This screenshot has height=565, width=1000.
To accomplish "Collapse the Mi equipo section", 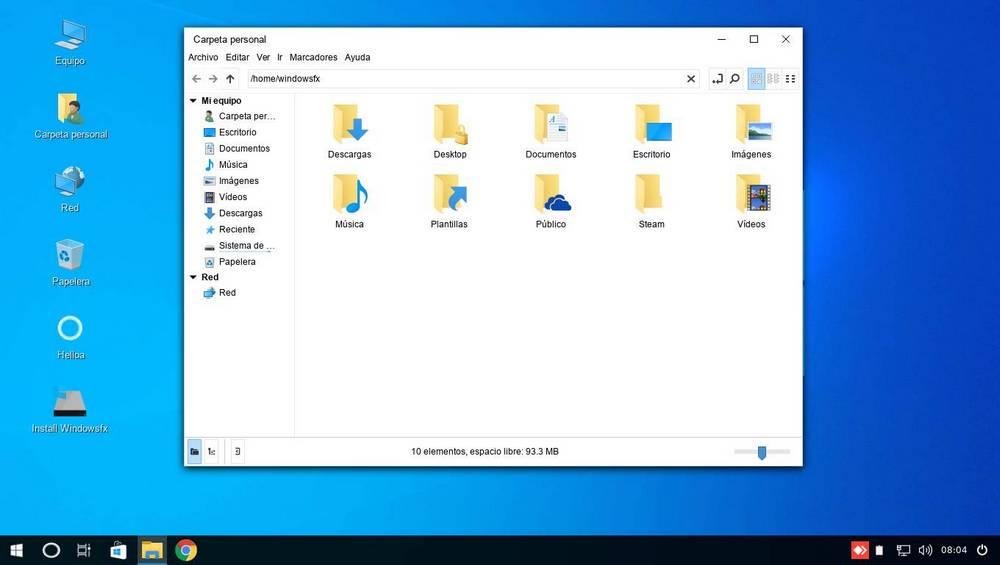I will click(193, 101).
